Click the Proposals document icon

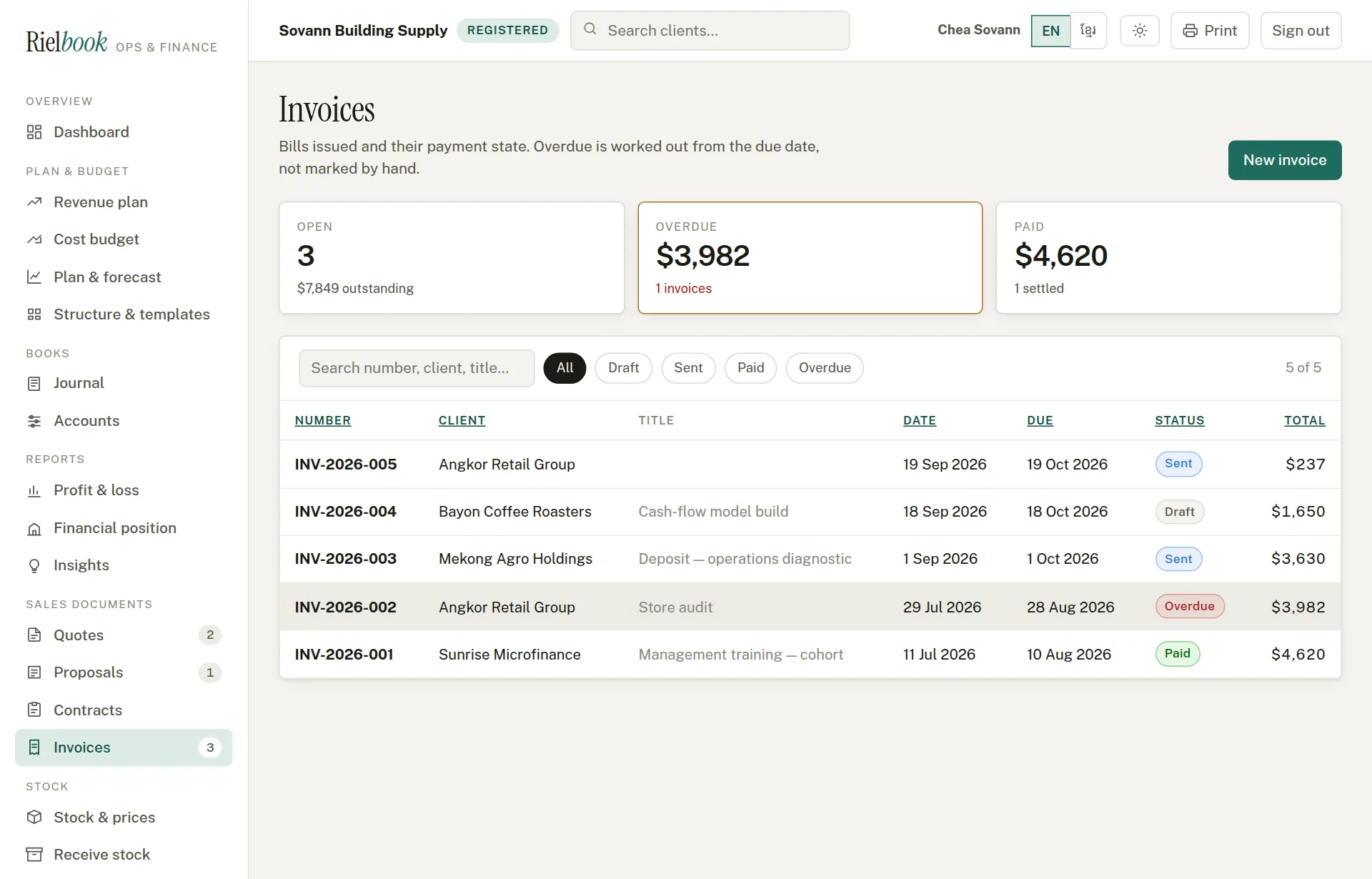click(34, 672)
